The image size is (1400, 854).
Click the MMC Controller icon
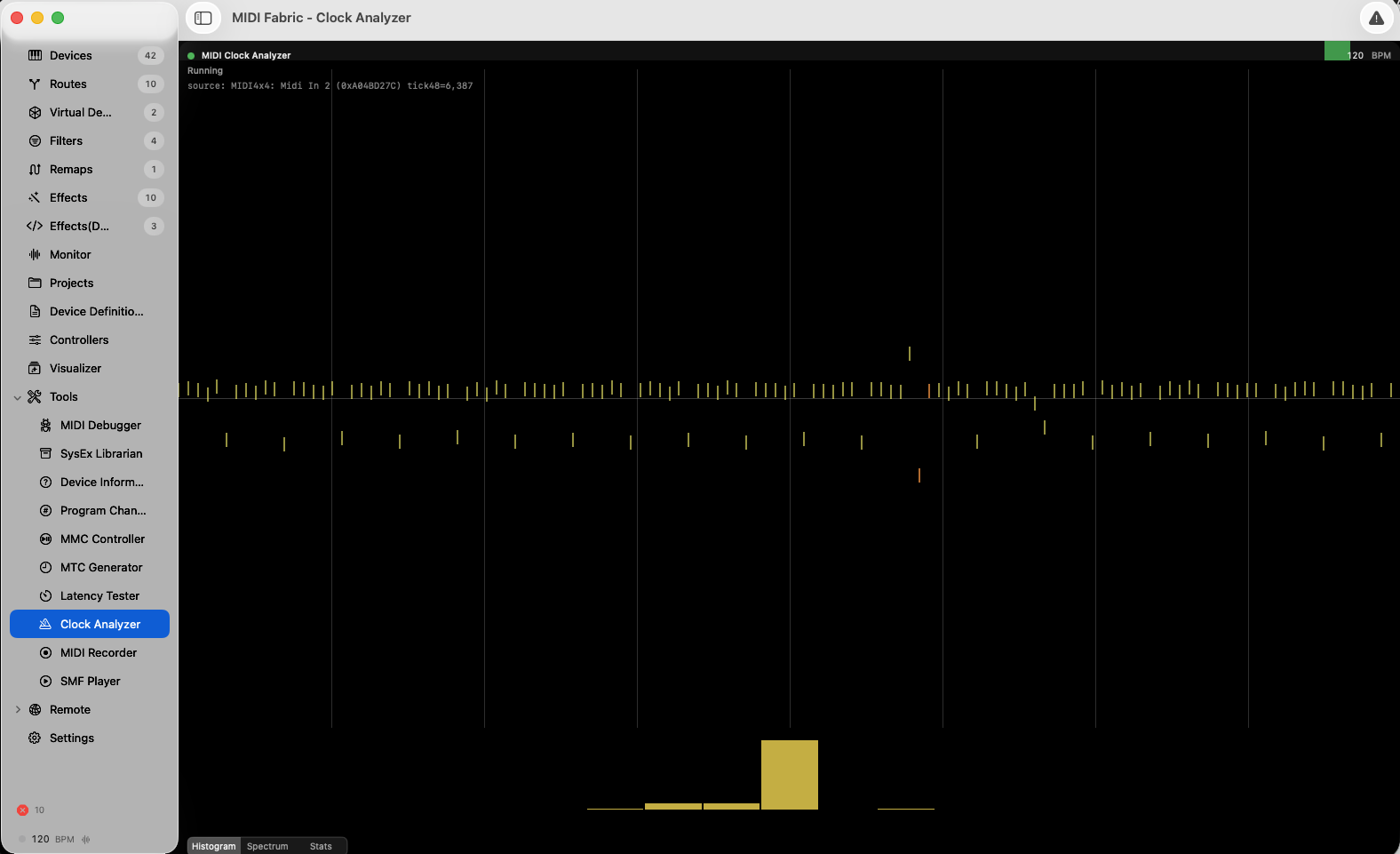pyautogui.click(x=45, y=539)
